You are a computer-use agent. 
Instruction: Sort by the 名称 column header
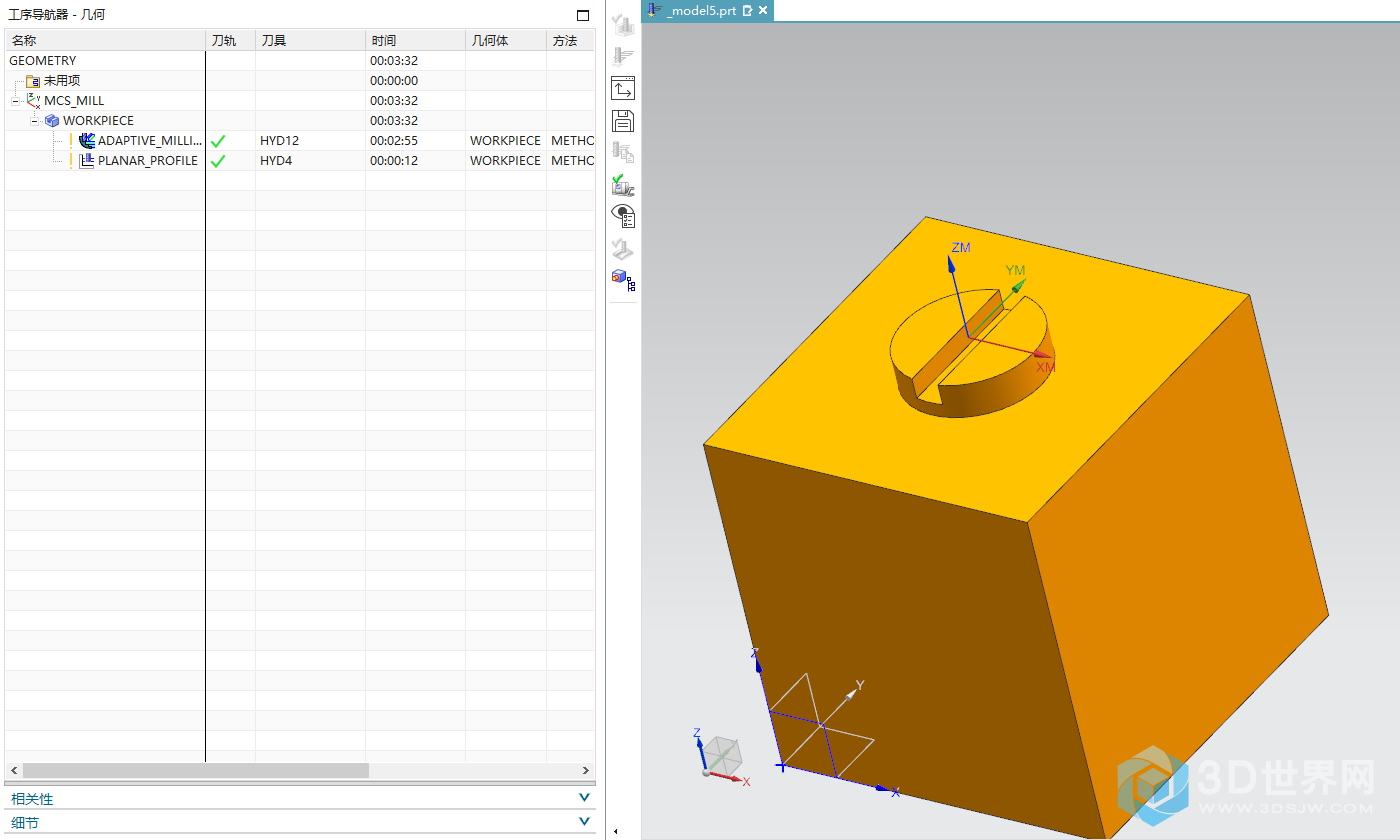pos(105,40)
